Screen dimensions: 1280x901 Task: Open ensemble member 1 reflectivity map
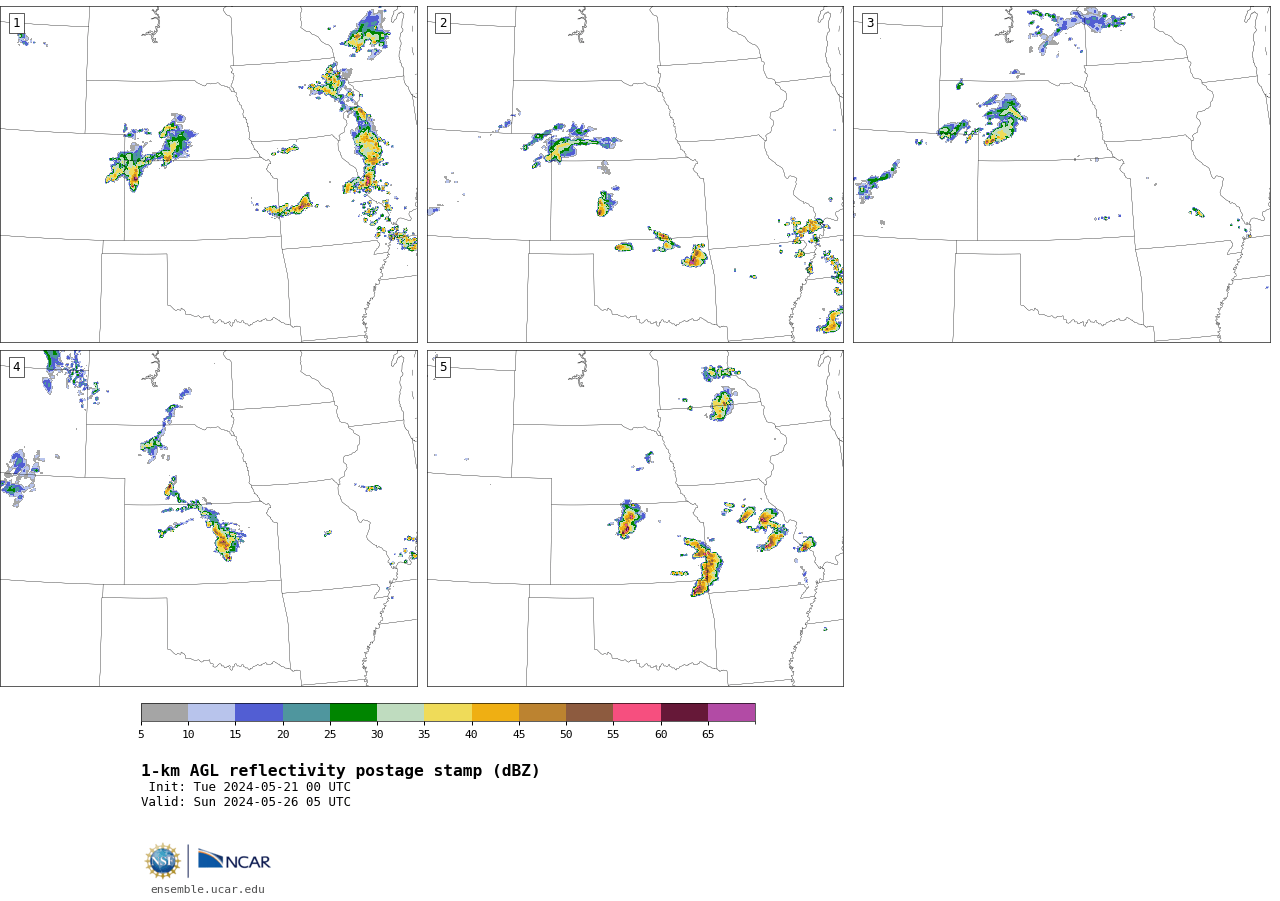coord(209,175)
